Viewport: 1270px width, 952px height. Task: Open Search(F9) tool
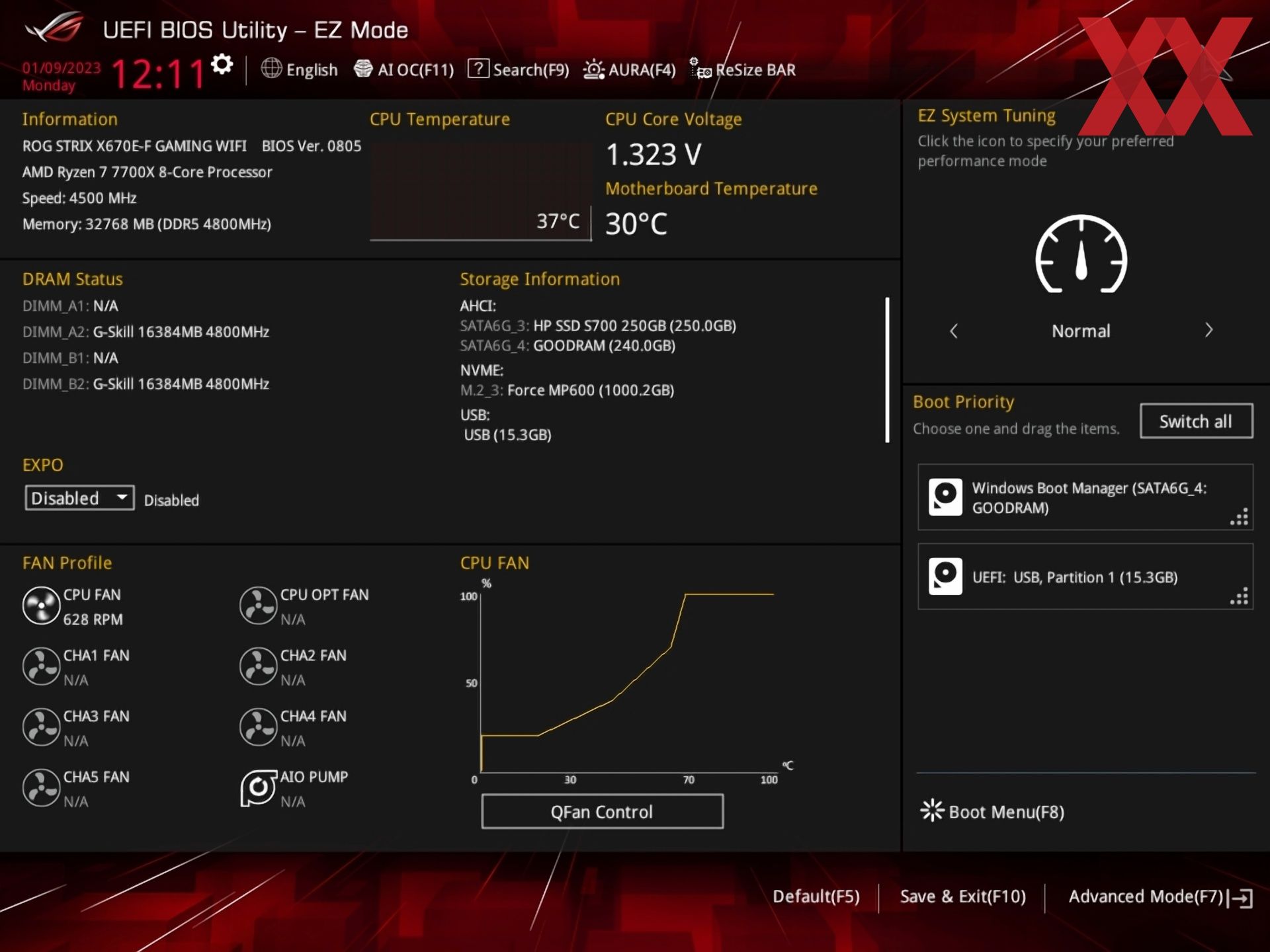click(x=519, y=69)
